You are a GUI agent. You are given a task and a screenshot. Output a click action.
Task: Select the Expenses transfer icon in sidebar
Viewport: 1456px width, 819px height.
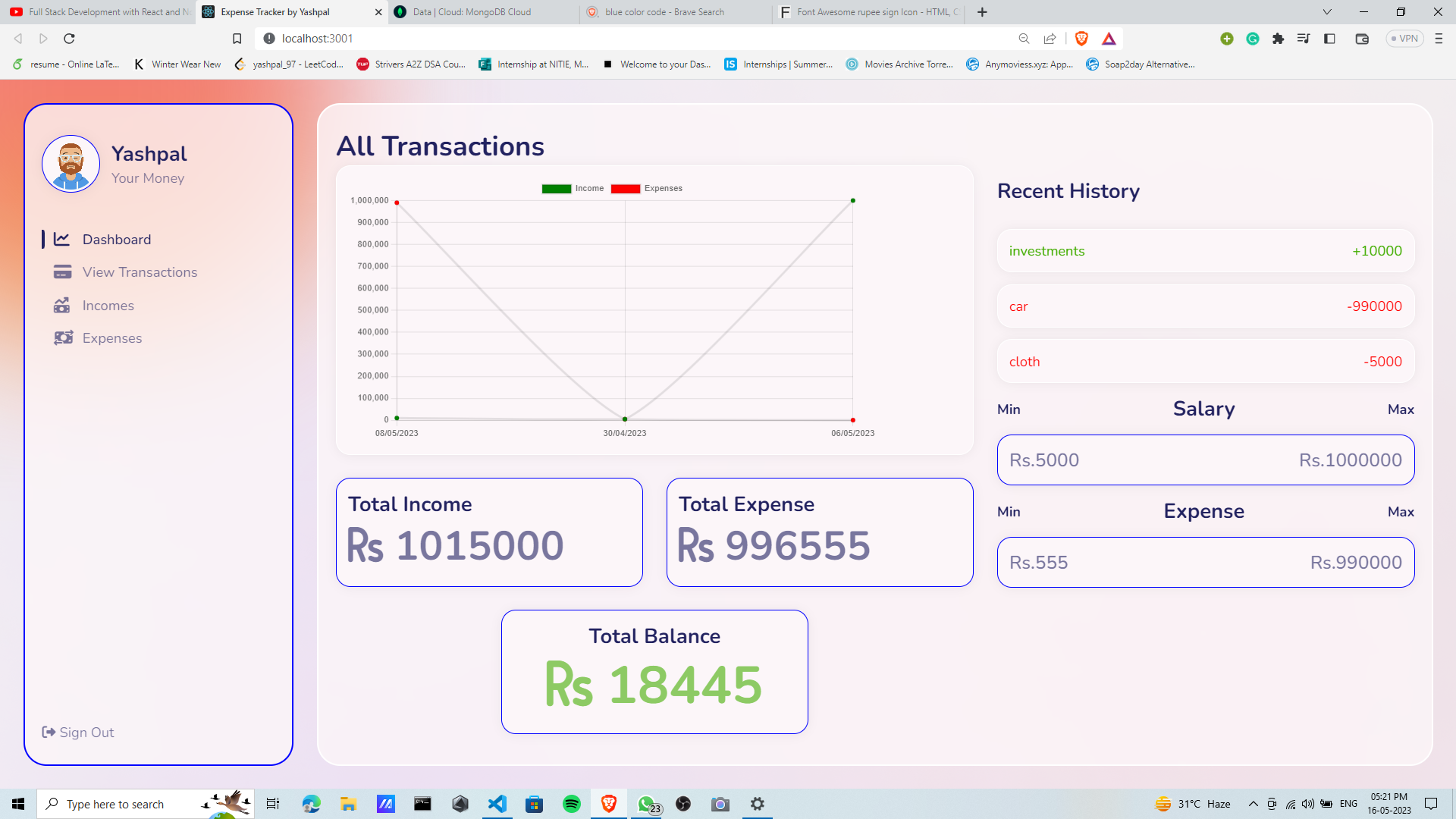tap(64, 337)
